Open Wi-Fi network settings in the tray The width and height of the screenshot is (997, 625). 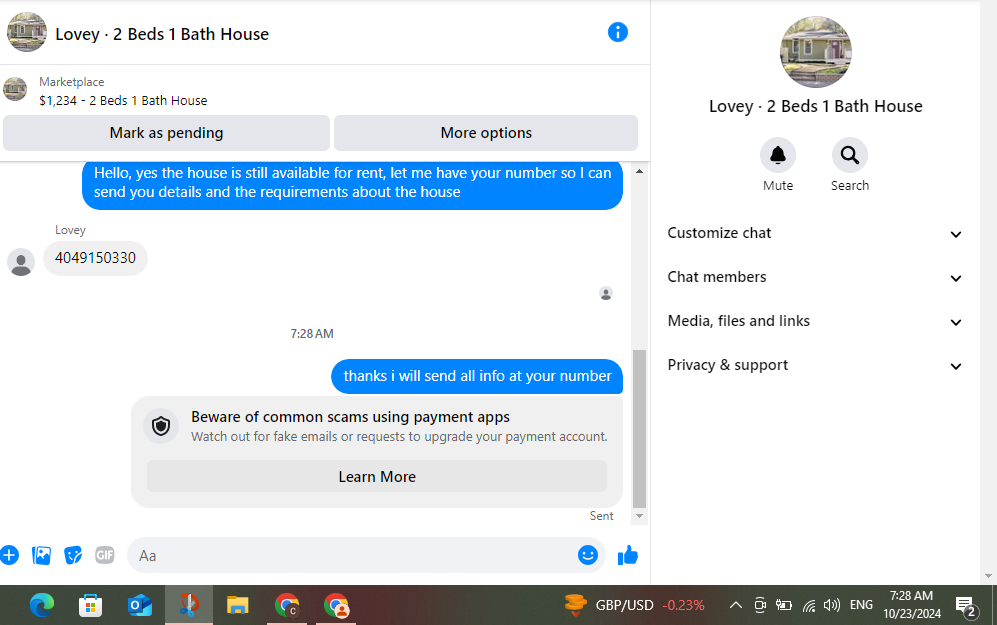[809, 605]
